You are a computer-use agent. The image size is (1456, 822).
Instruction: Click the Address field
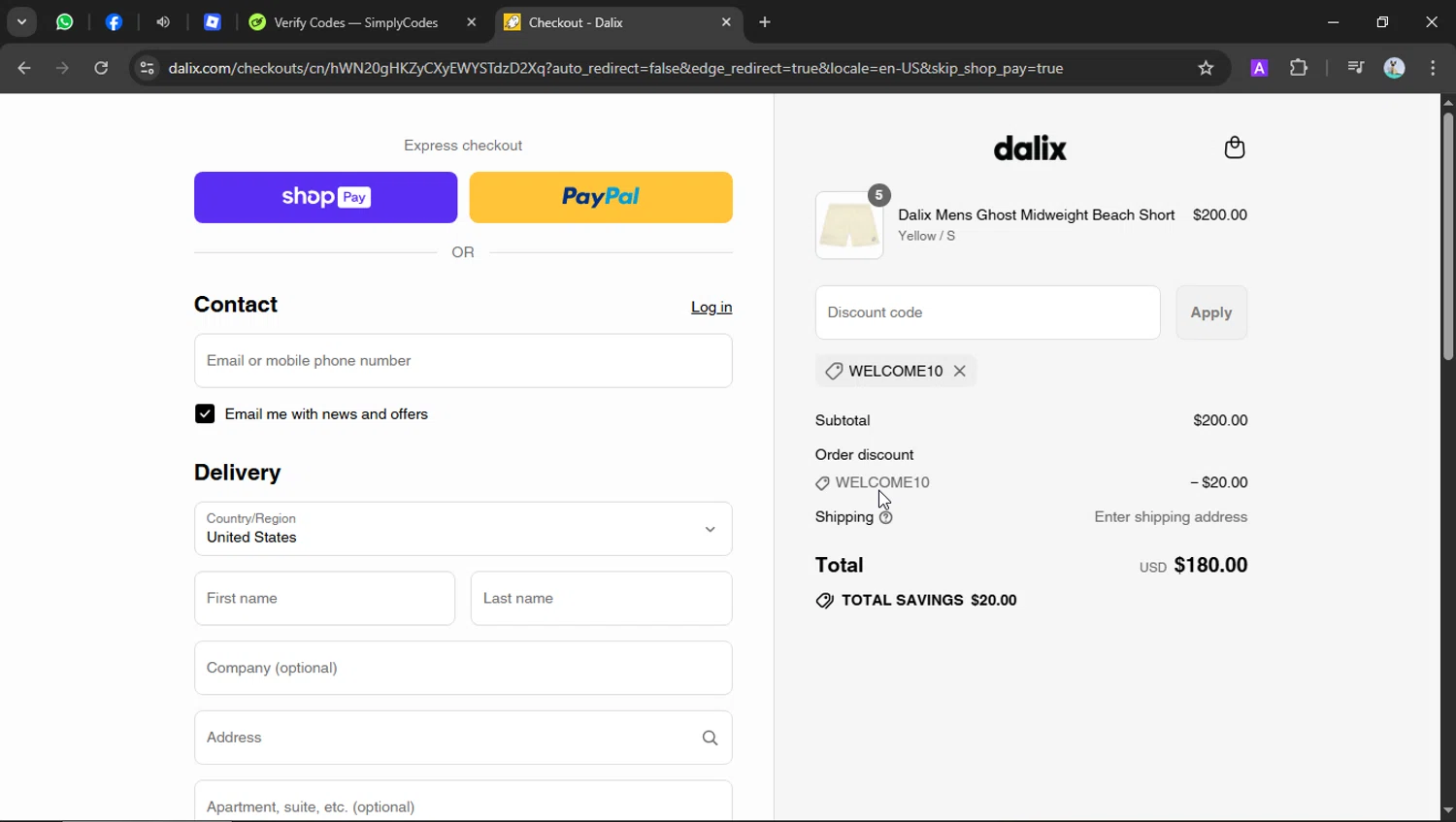point(463,738)
